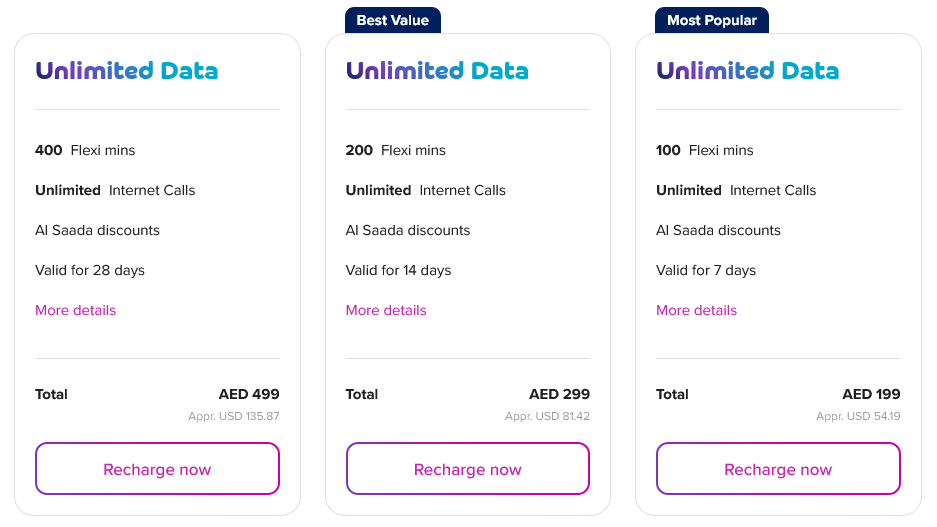The image size is (937, 527).
Task: Click Unlimited Data title on 400 mins plan
Action: pyautogui.click(x=126, y=71)
